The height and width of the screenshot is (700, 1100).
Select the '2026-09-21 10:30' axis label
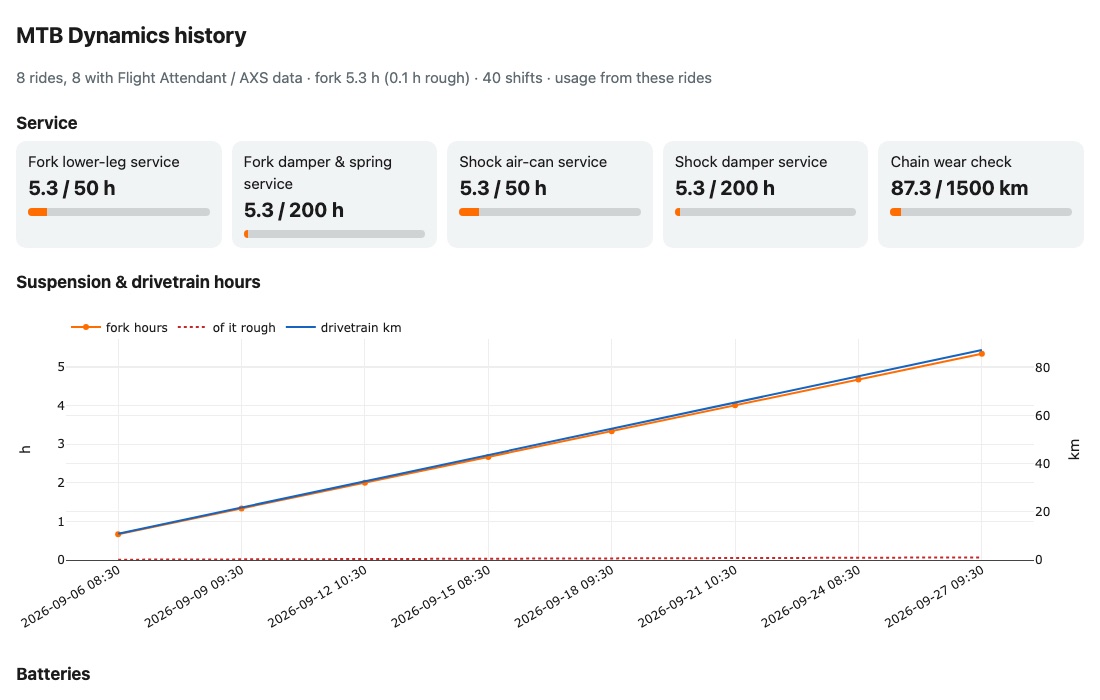coord(688,597)
